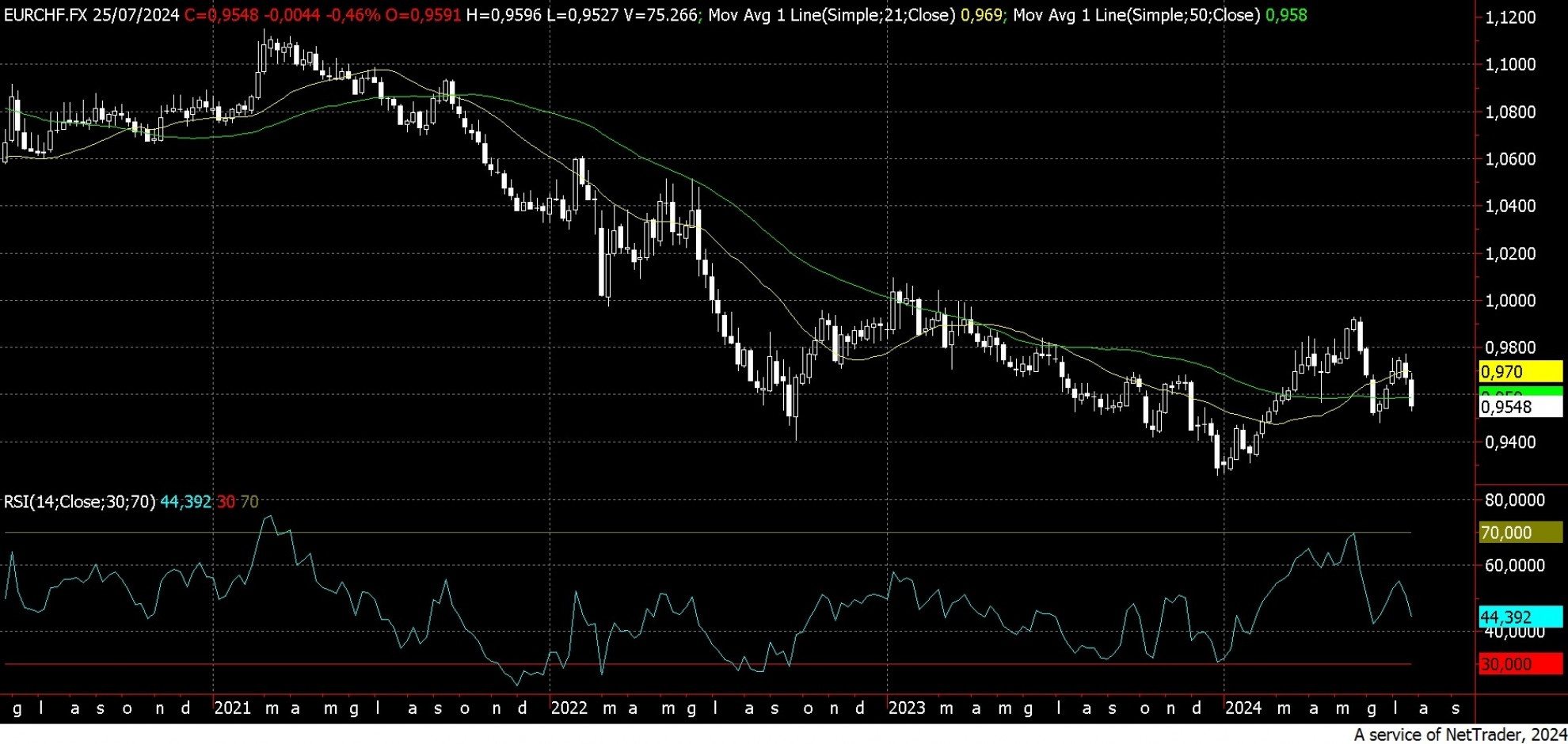Click the 1,1200 price axis label
The width and height of the screenshot is (1568, 744).
tap(1510, 17)
